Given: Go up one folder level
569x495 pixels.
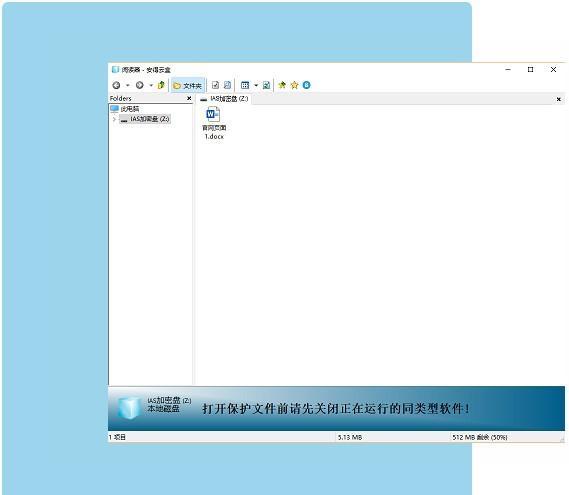Looking at the screenshot, I should click(x=161, y=85).
